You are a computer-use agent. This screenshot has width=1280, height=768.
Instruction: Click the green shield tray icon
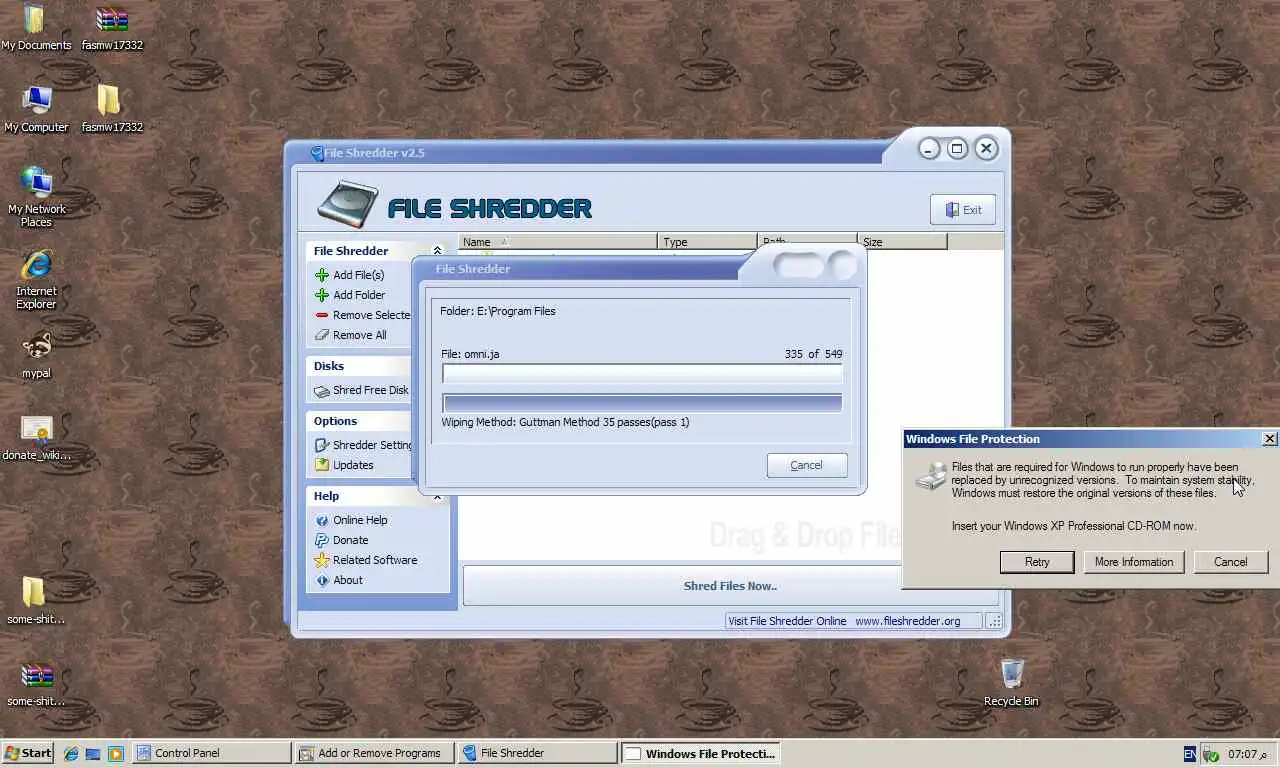click(x=1210, y=753)
